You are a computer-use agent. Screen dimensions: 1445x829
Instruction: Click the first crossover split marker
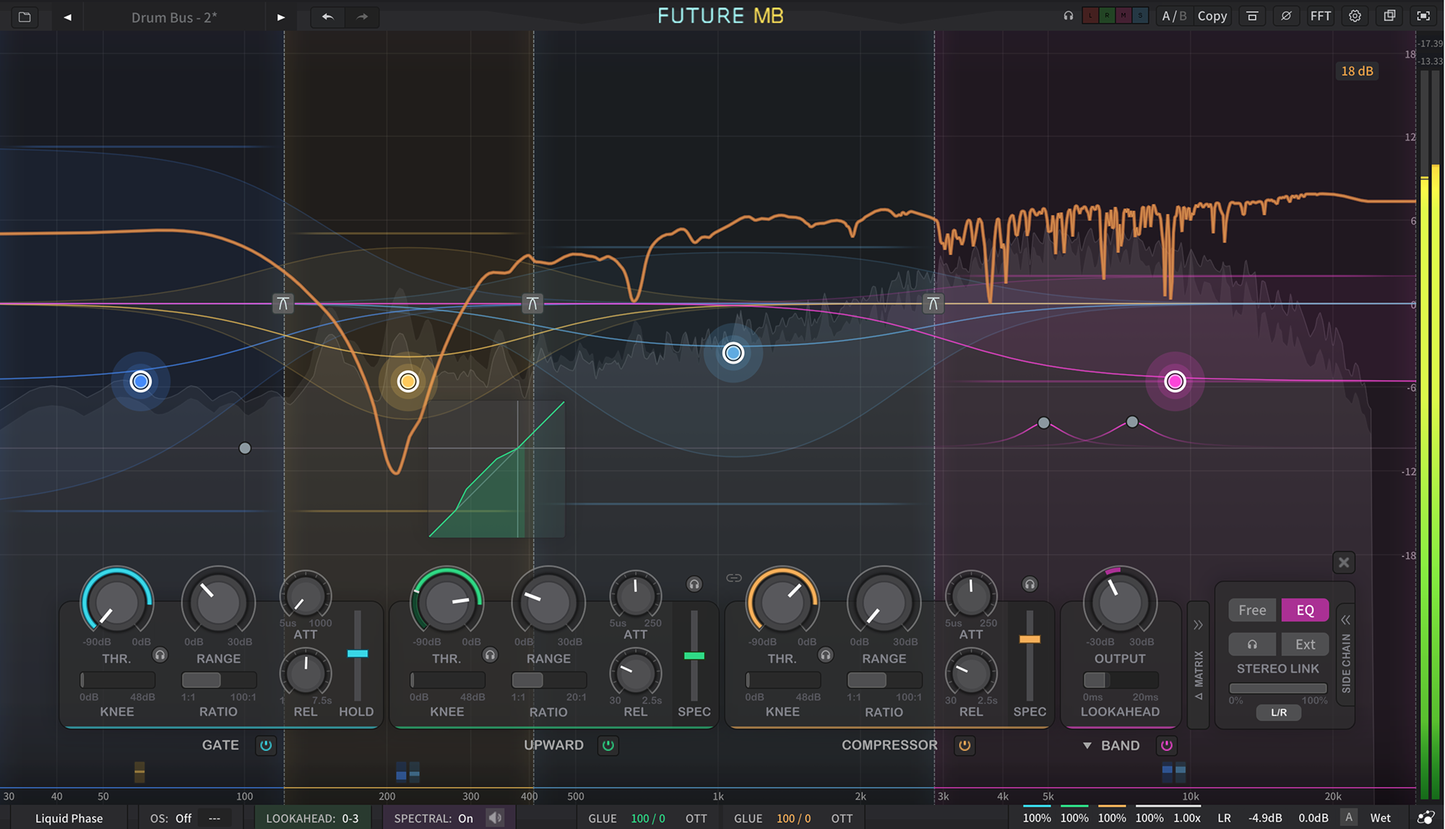point(284,303)
